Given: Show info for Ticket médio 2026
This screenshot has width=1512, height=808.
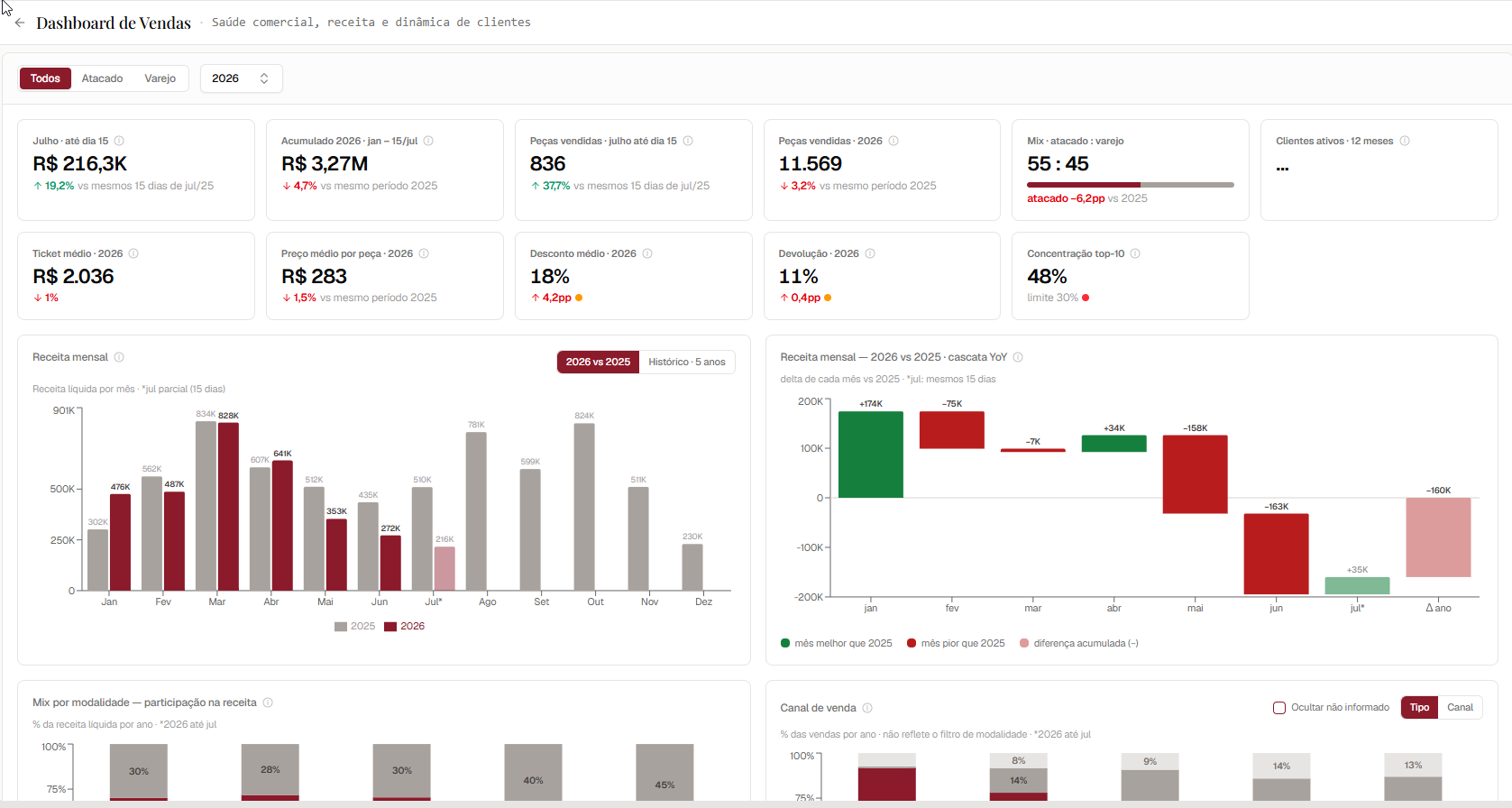Looking at the screenshot, I should pyautogui.click(x=133, y=253).
